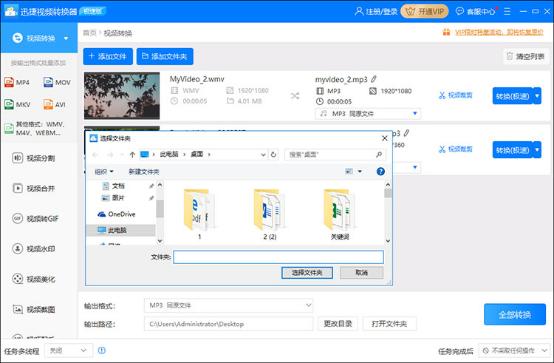Click the 输出路径 path field
This screenshot has width=554, height=363.
click(228, 324)
